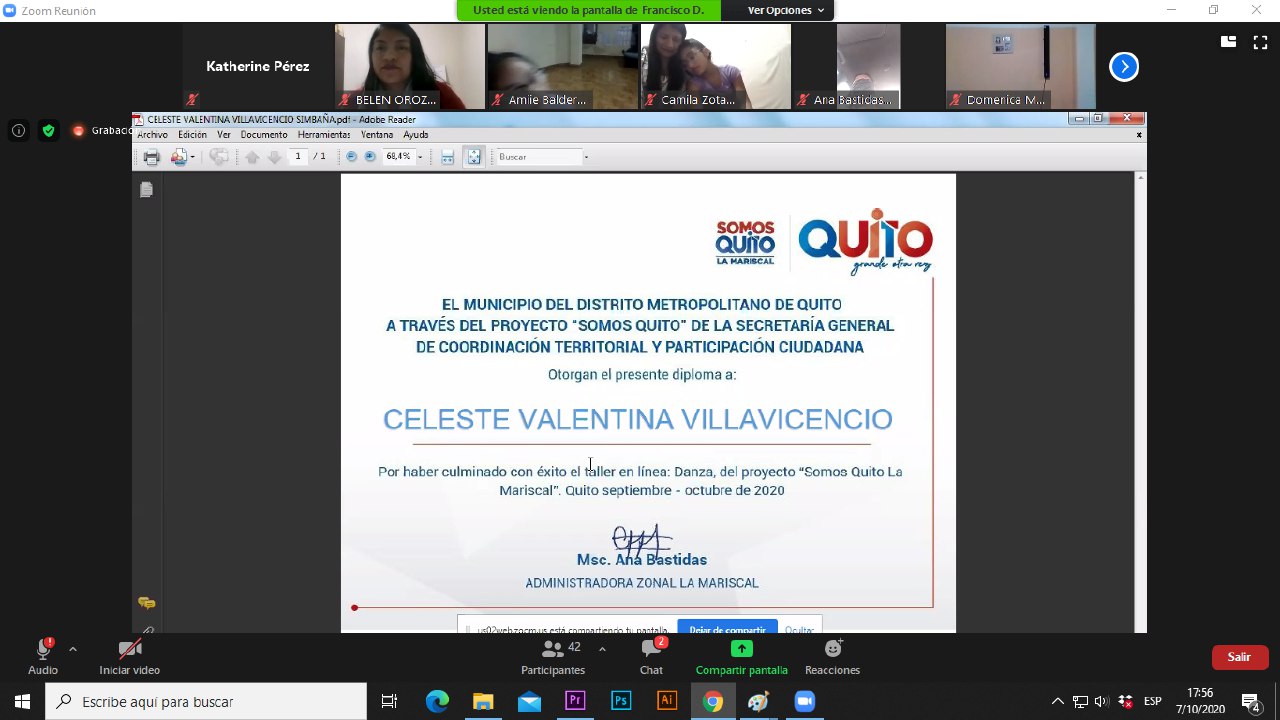Open Ventana menu
Viewport: 1280px width, 720px height.
coord(377,135)
